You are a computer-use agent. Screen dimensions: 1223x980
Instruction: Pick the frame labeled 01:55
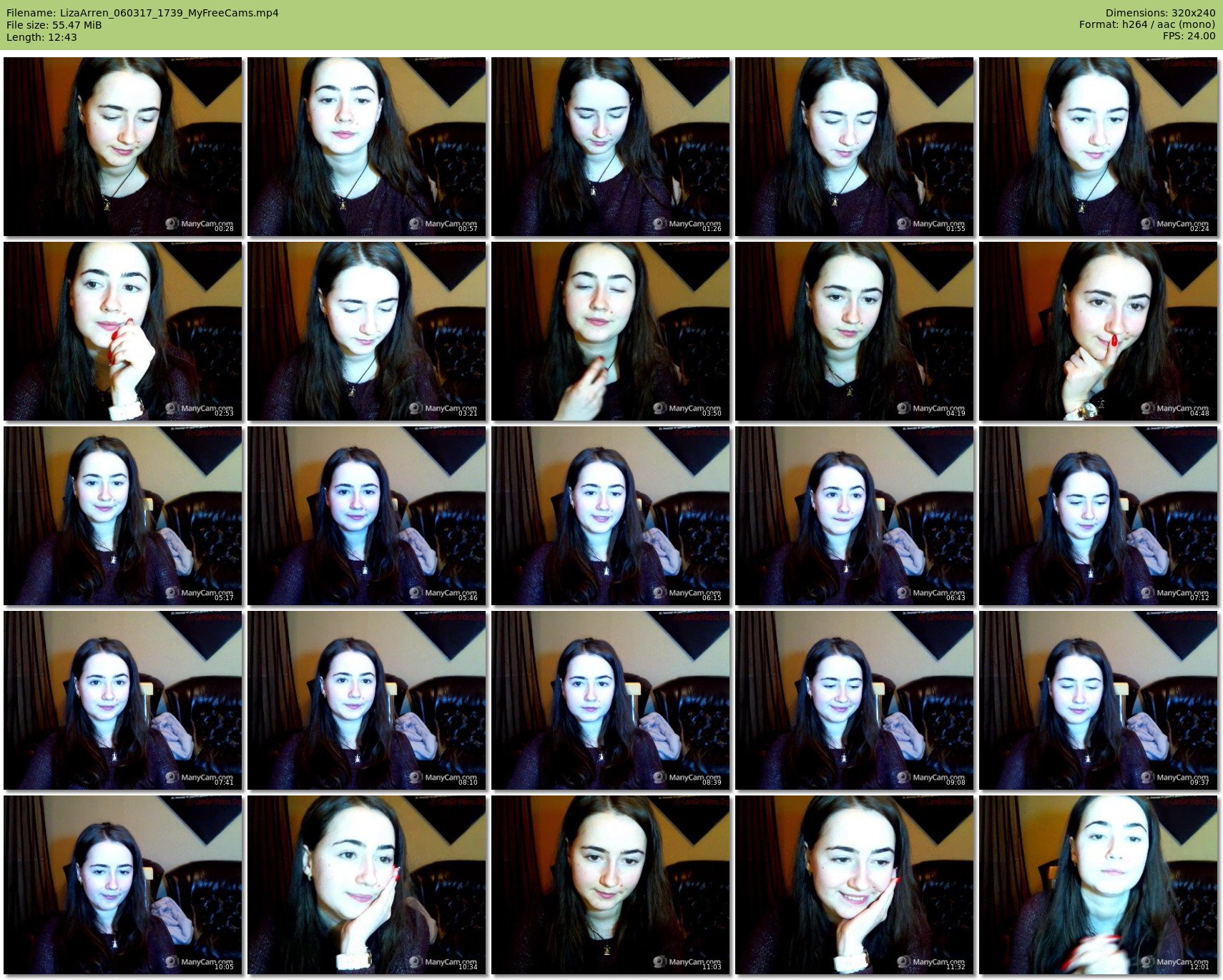pyautogui.click(x=855, y=147)
